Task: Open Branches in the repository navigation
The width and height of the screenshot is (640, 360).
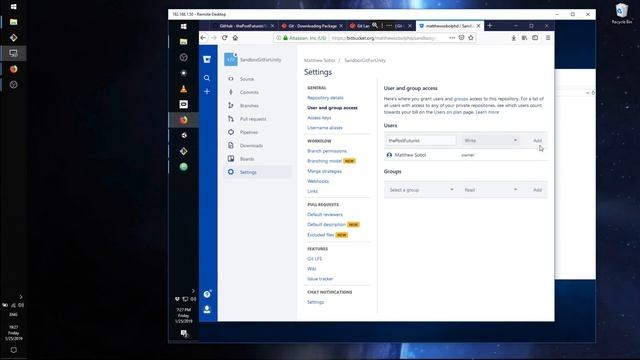Action: click(249, 106)
